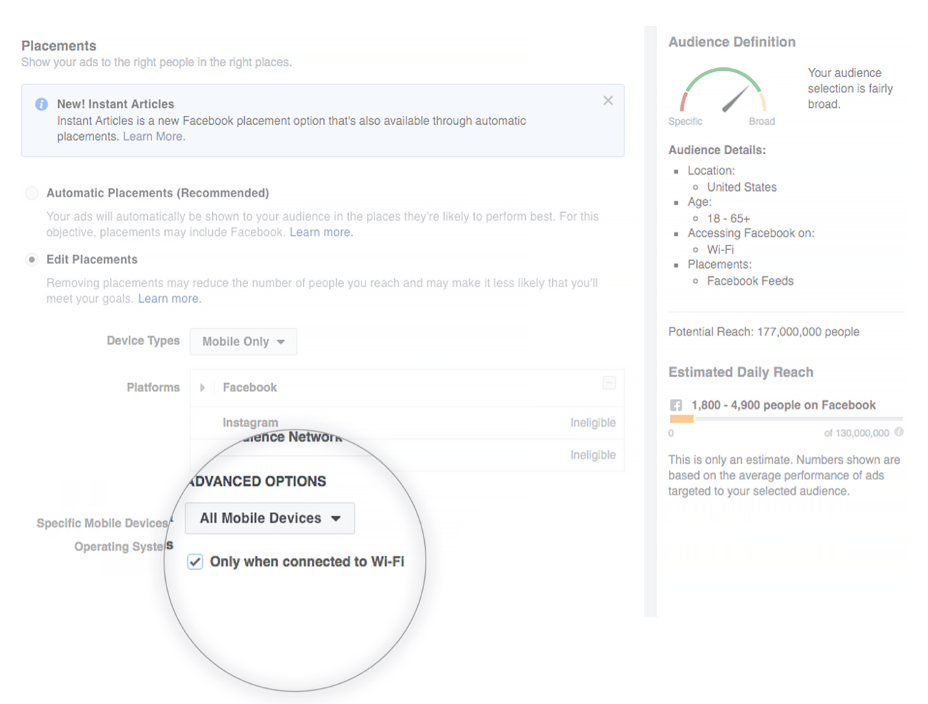This screenshot has width=928, height=704.
Task: Click the blue info icon beside Instant Articles
Action: point(41,104)
